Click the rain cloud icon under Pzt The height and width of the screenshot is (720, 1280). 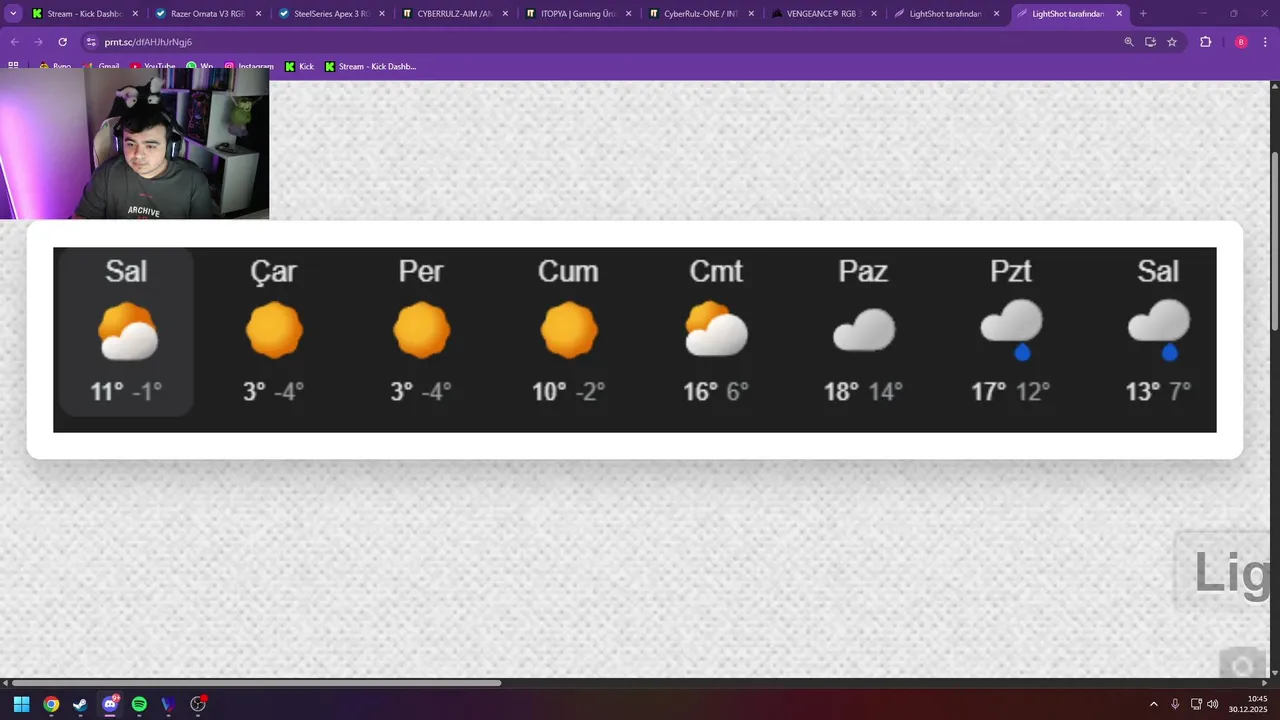1011,330
